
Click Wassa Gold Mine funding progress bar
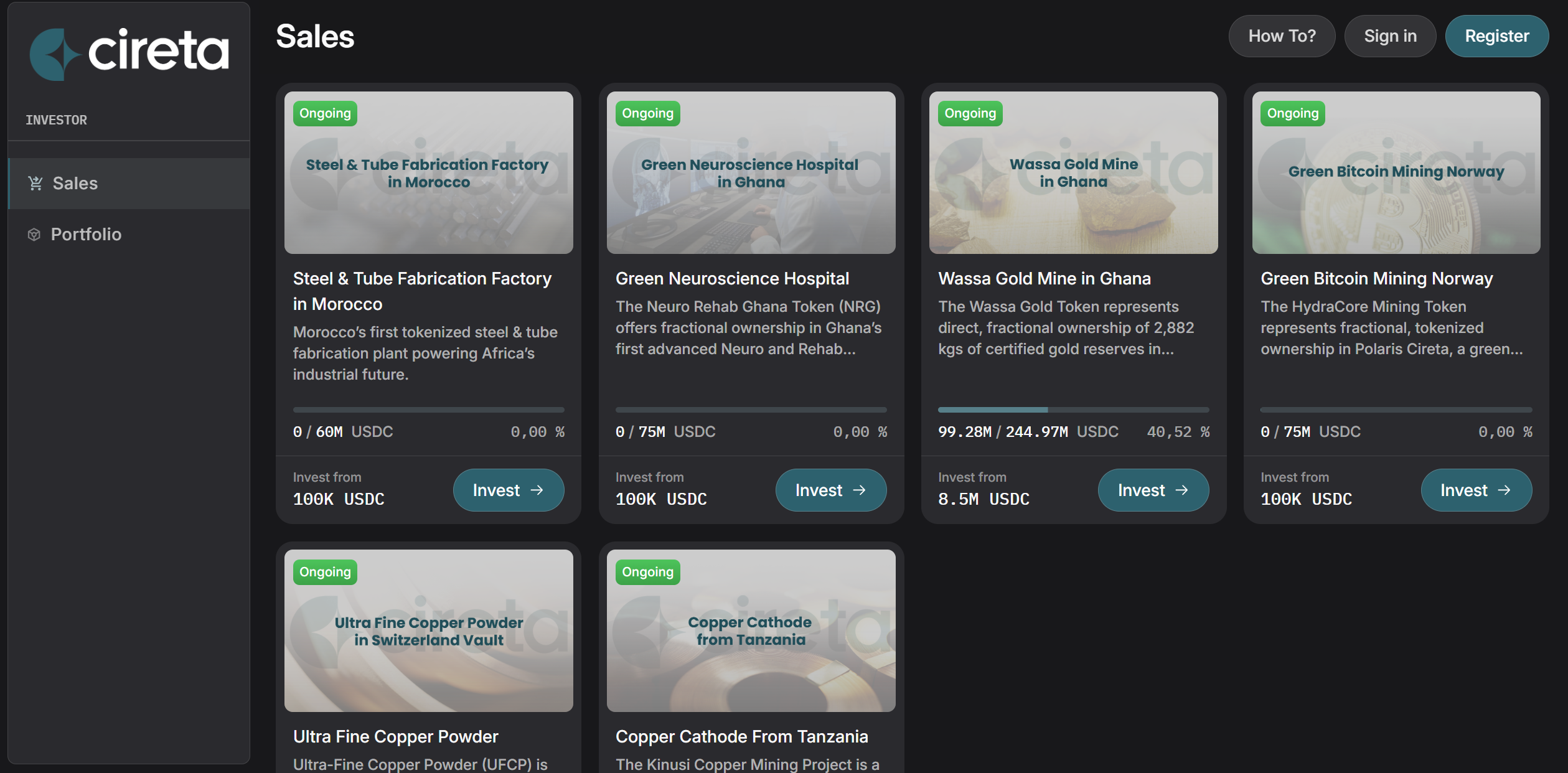click(x=1073, y=410)
